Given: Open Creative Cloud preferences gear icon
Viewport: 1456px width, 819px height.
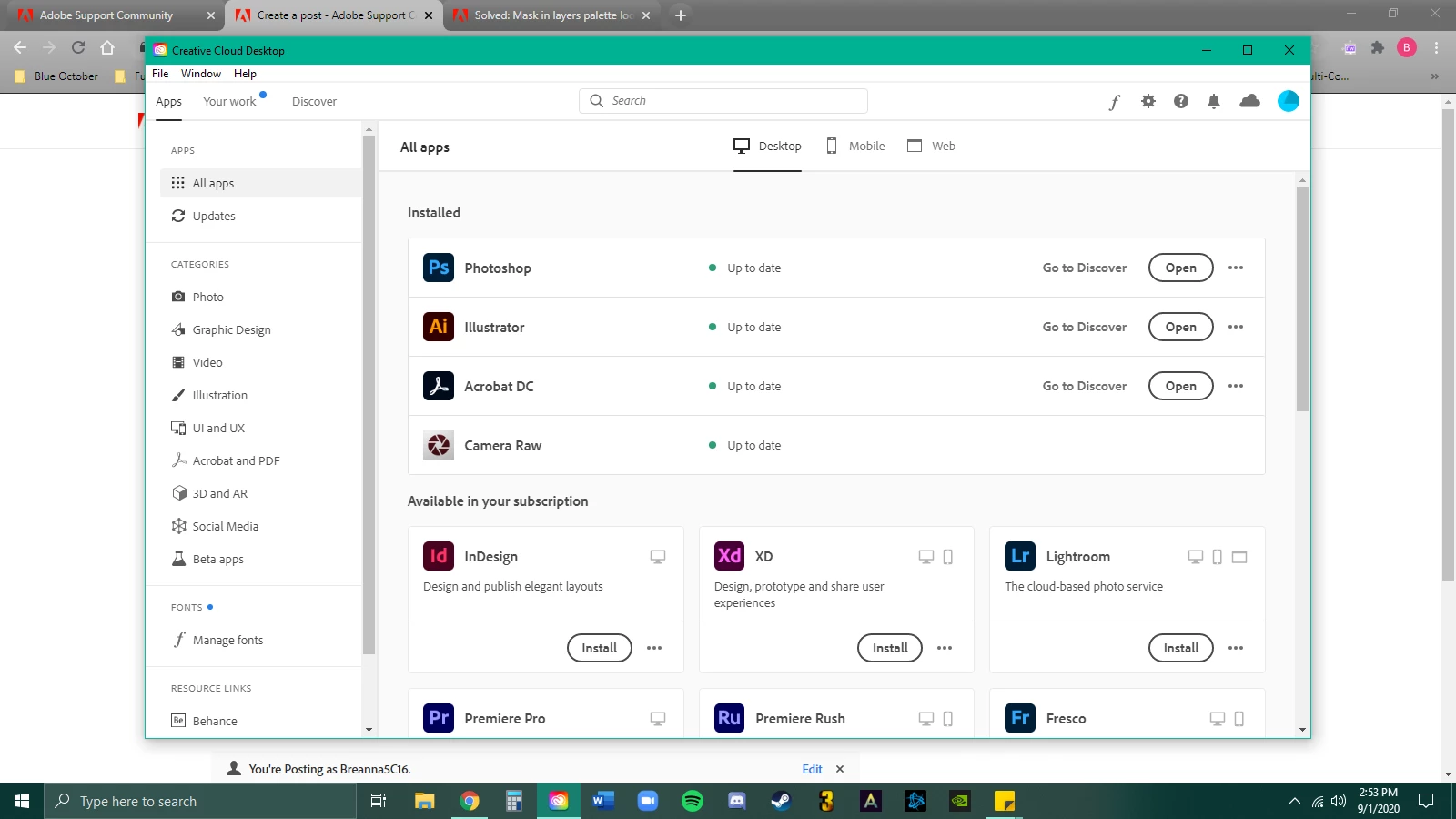Looking at the screenshot, I should tap(1148, 101).
